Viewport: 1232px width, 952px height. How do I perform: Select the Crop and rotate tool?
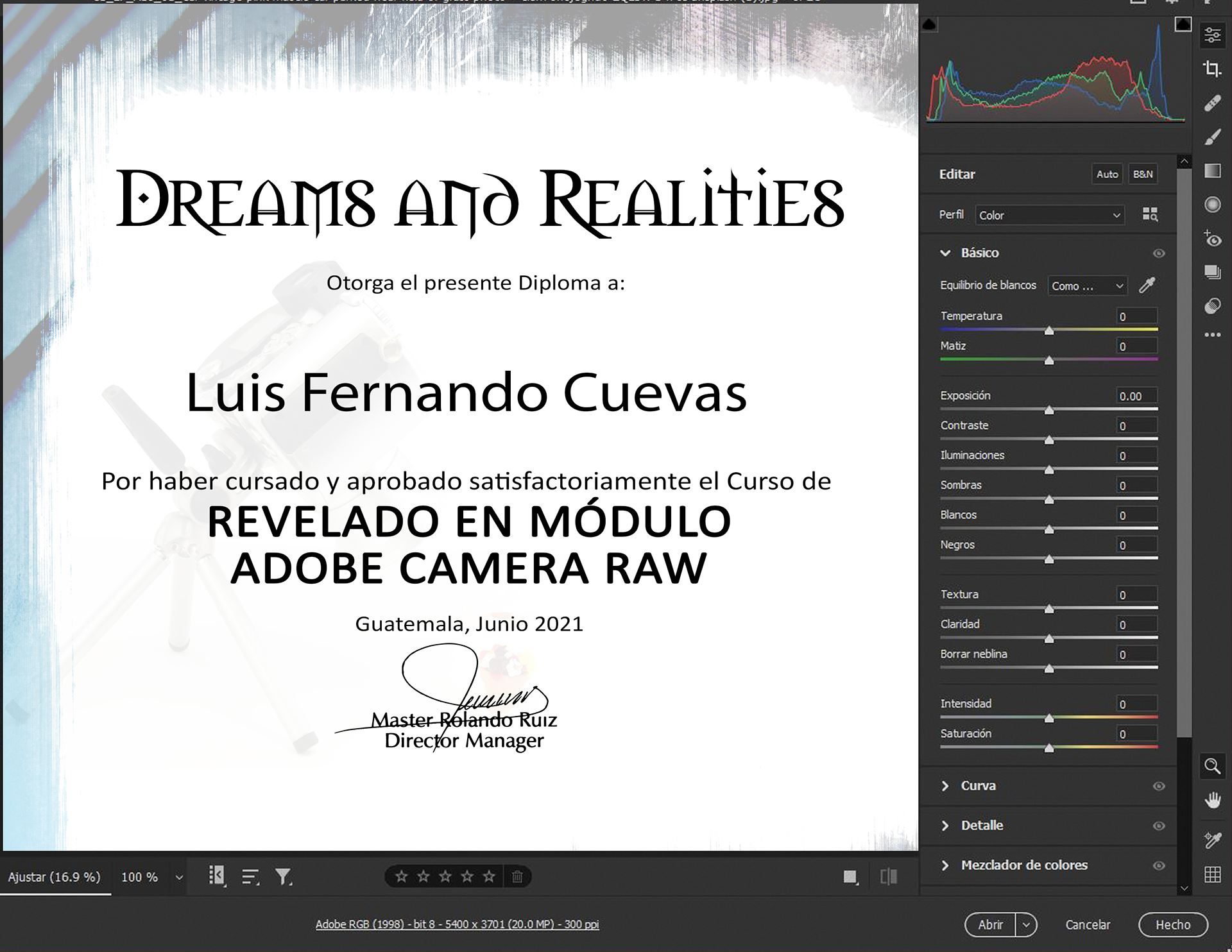point(1212,69)
